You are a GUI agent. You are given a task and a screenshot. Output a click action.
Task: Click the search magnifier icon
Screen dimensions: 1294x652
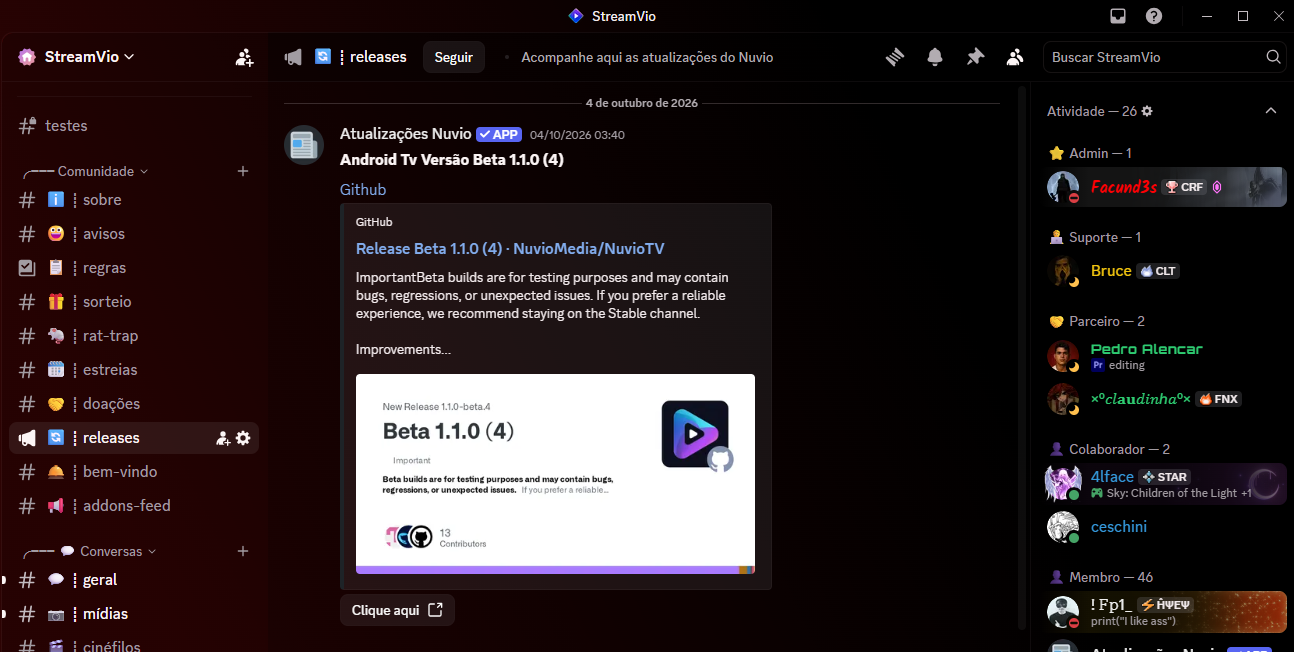[1273, 57]
